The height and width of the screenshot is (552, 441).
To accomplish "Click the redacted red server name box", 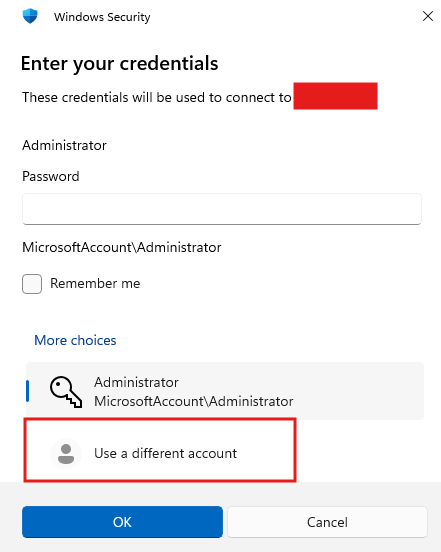I will 335,96.
